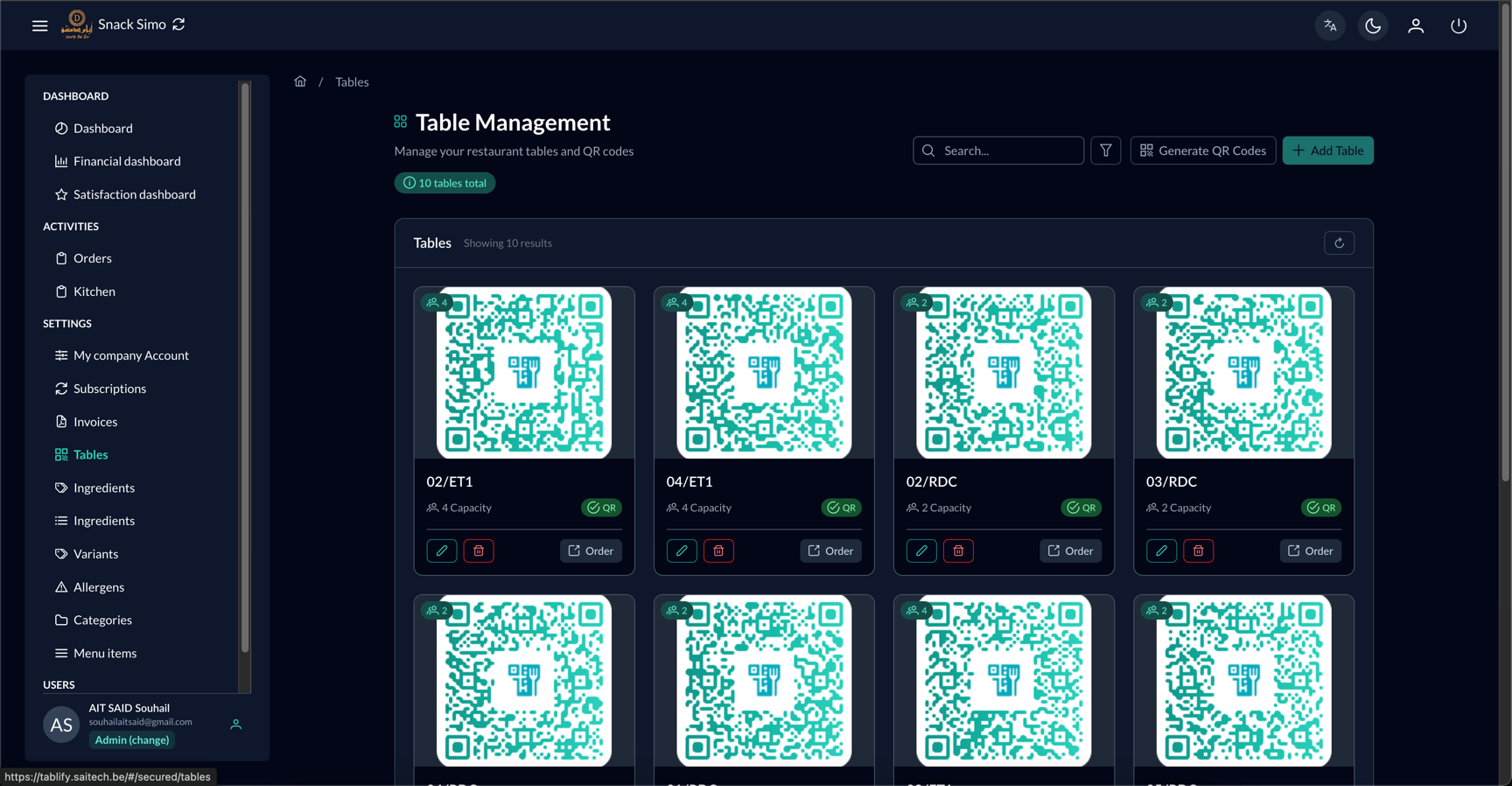Click QR status badge on 02/RDC

click(1081, 508)
